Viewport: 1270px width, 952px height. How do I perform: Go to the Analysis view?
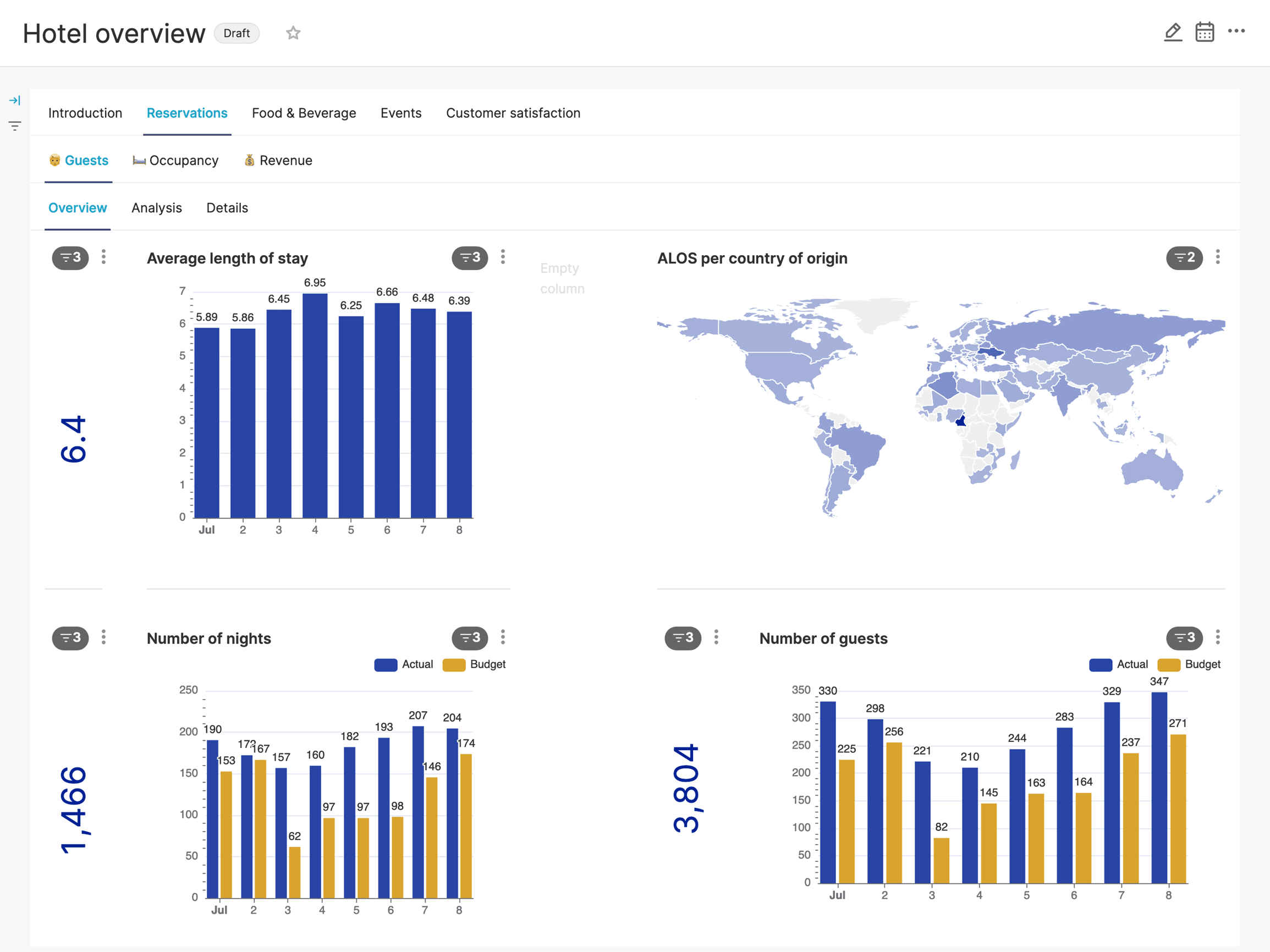click(x=156, y=208)
